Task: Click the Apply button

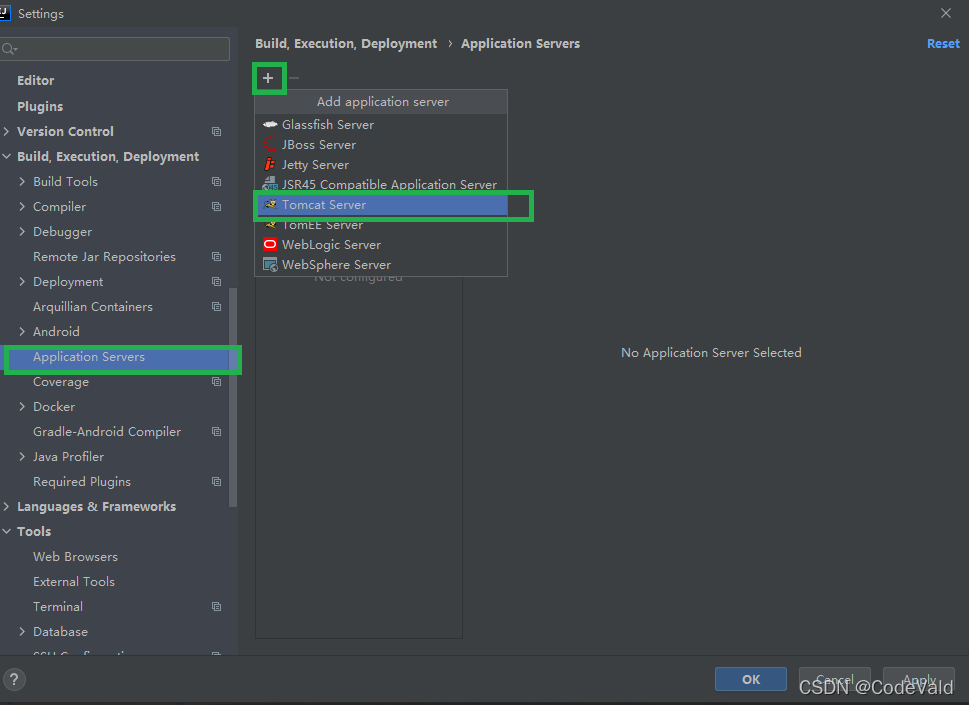Action: tap(919, 680)
